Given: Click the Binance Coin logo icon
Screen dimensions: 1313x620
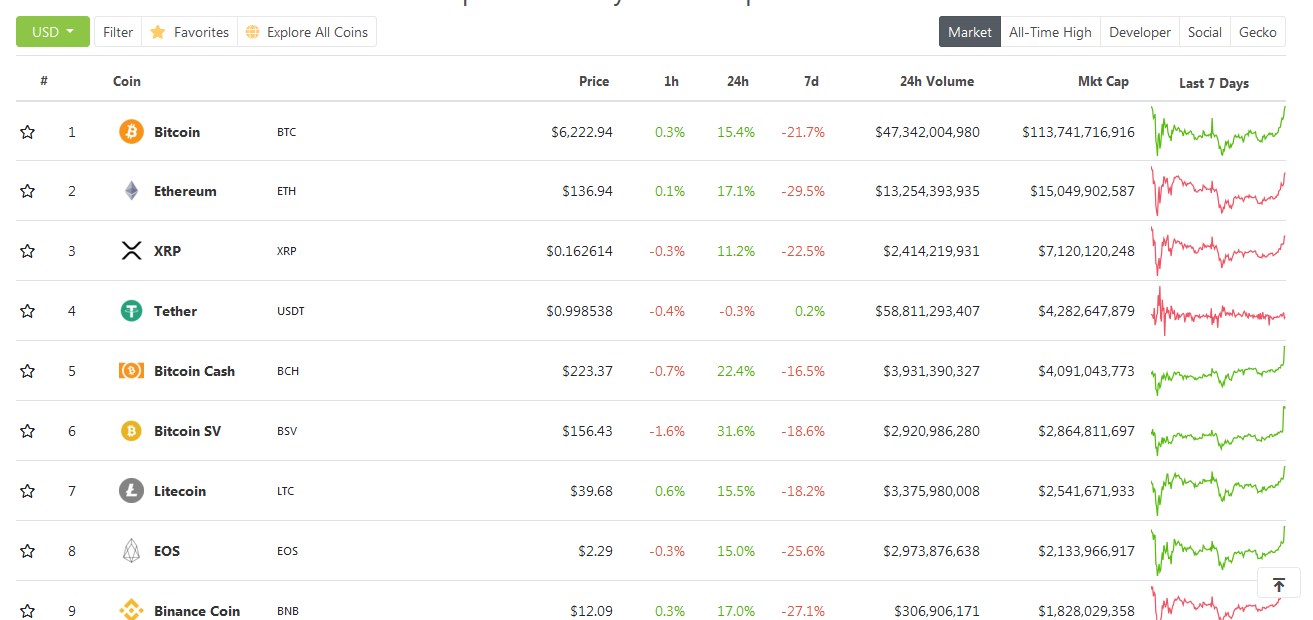Looking at the screenshot, I should coord(131,609).
